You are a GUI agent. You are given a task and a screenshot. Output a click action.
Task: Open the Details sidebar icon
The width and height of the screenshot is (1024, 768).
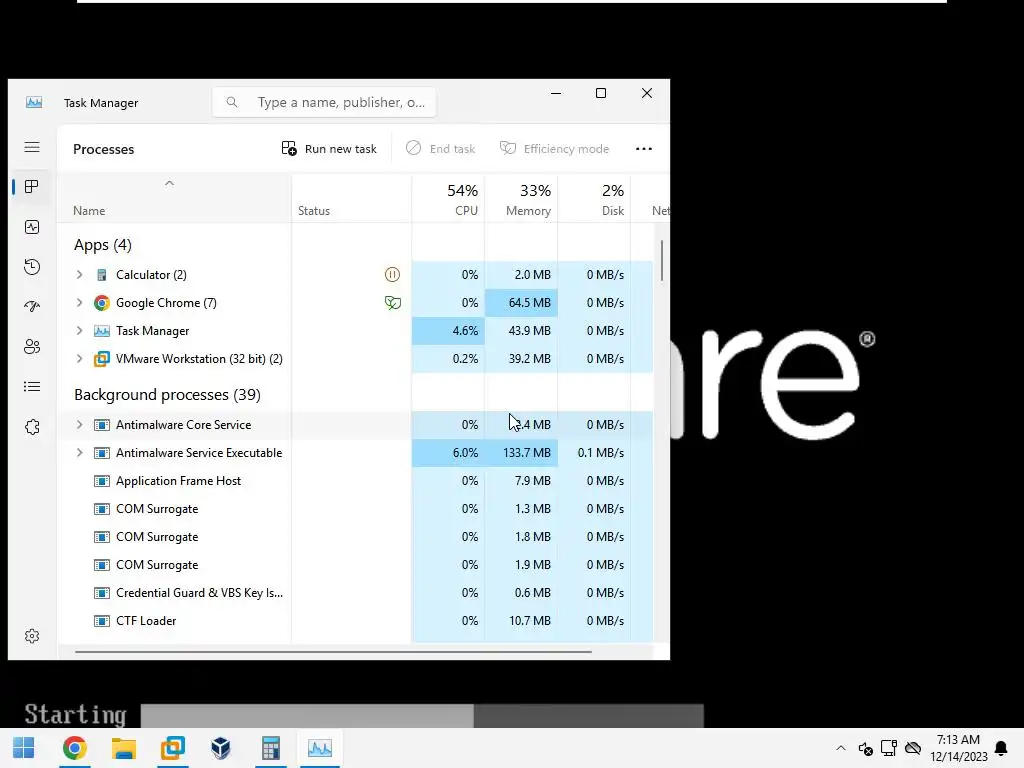pyautogui.click(x=32, y=387)
